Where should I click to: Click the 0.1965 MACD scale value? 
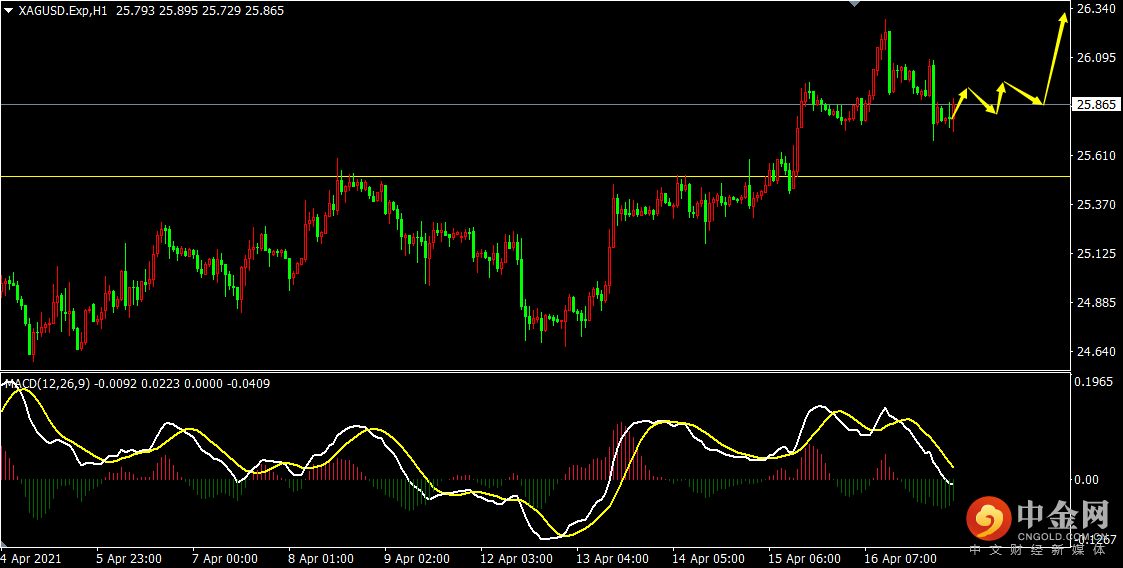[x=1096, y=382]
